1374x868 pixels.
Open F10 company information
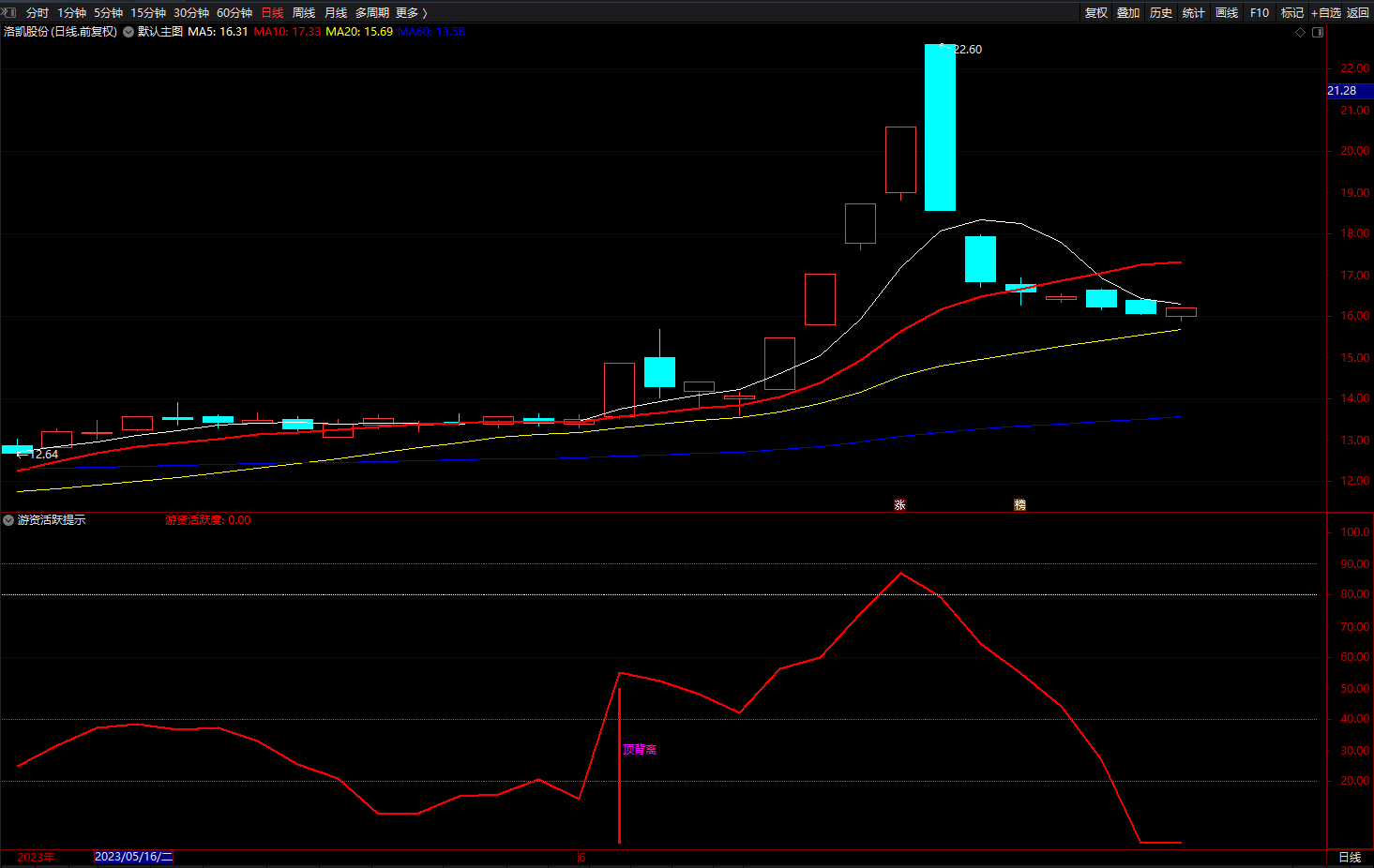point(1260,12)
